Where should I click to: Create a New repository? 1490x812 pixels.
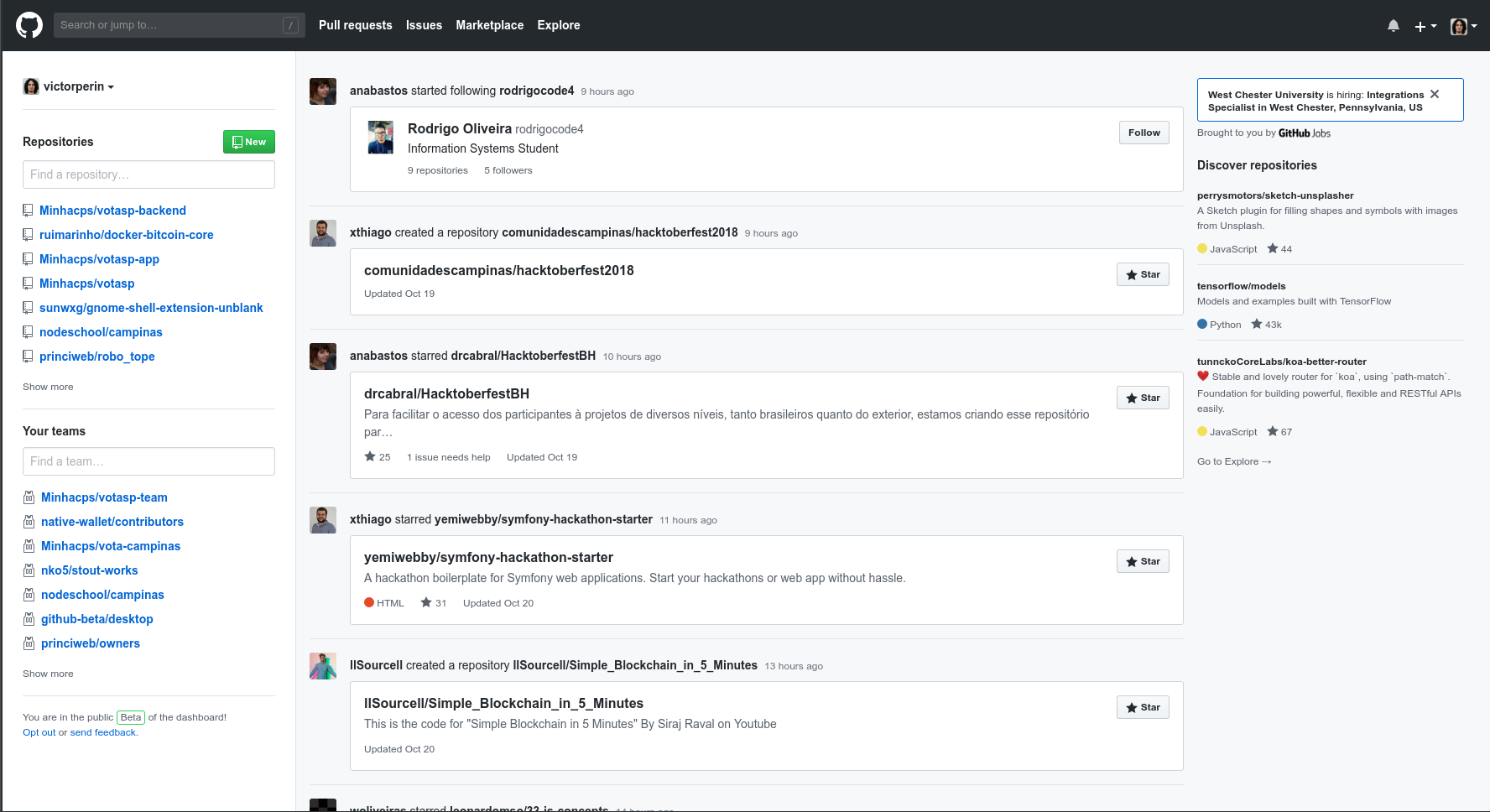pyautogui.click(x=249, y=142)
